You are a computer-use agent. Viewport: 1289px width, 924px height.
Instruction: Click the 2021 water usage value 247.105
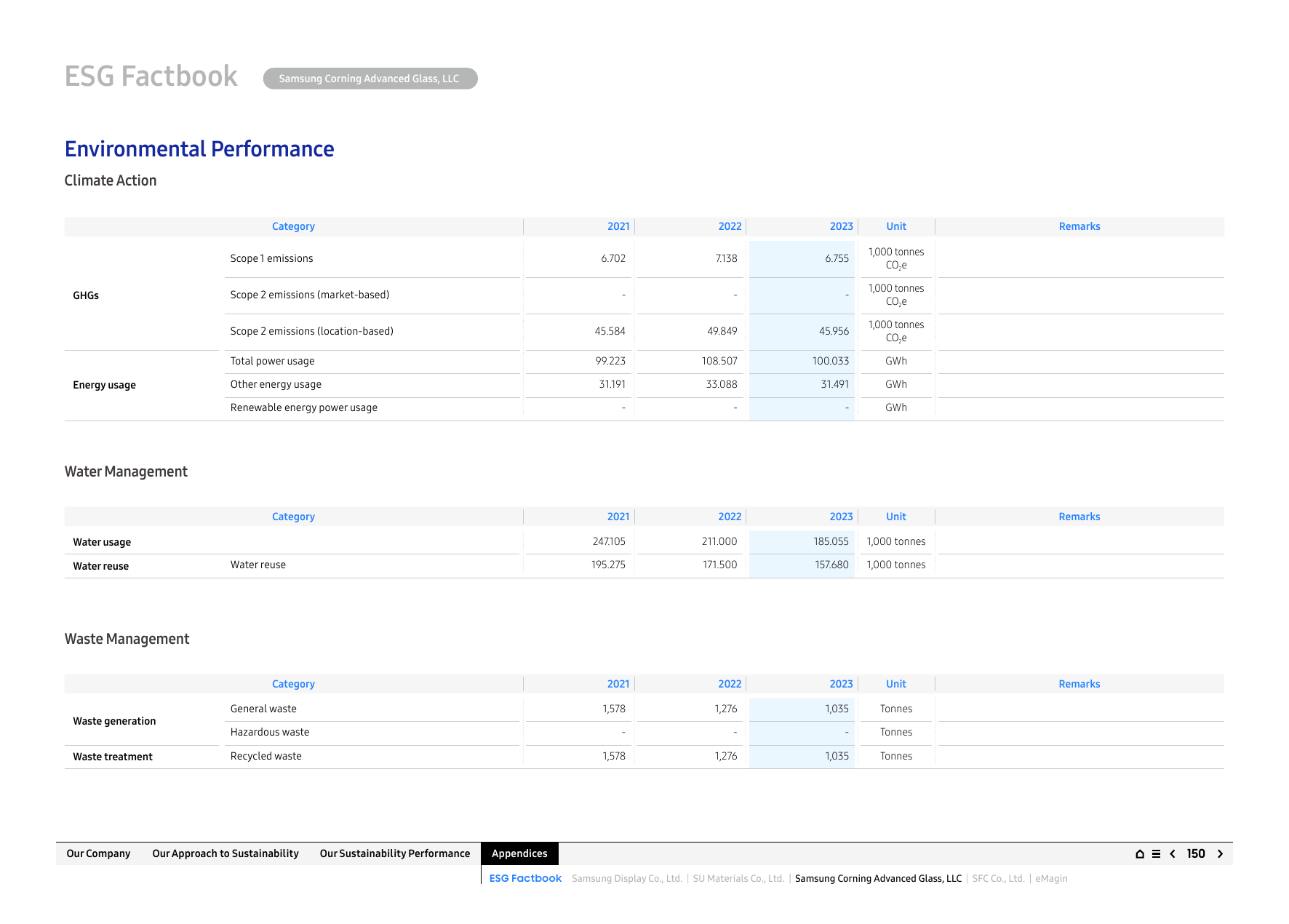point(609,541)
